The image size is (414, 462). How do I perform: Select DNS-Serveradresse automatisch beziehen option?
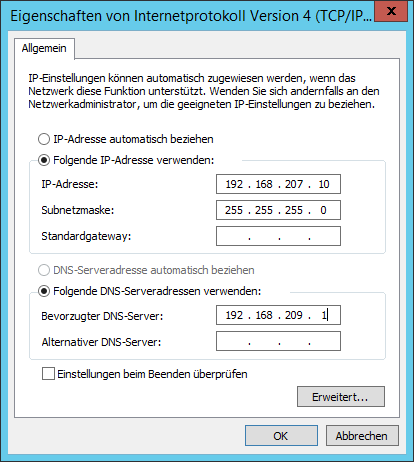[x=44, y=270]
